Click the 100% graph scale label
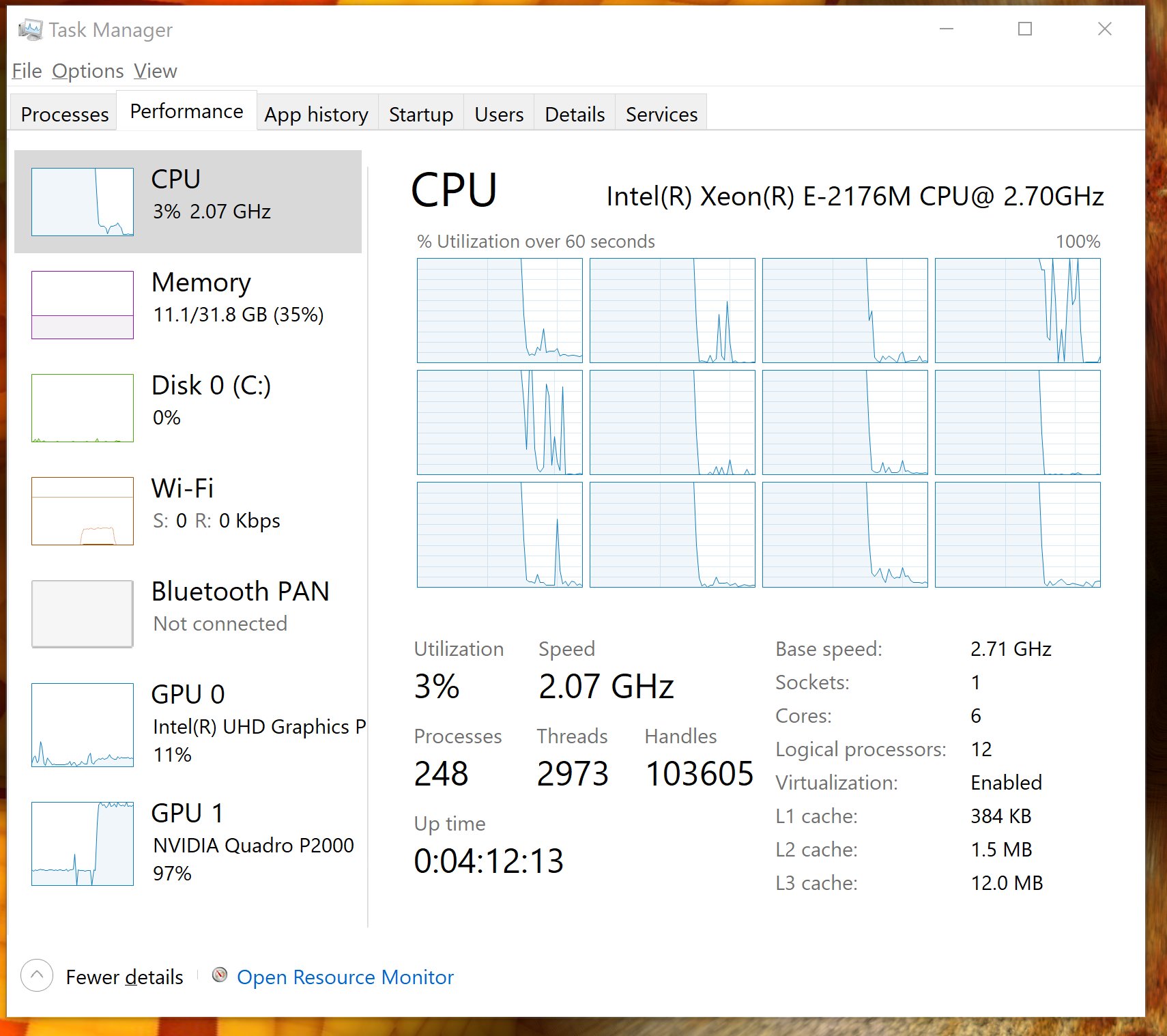The width and height of the screenshot is (1167, 1036). (x=1078, y=242)
